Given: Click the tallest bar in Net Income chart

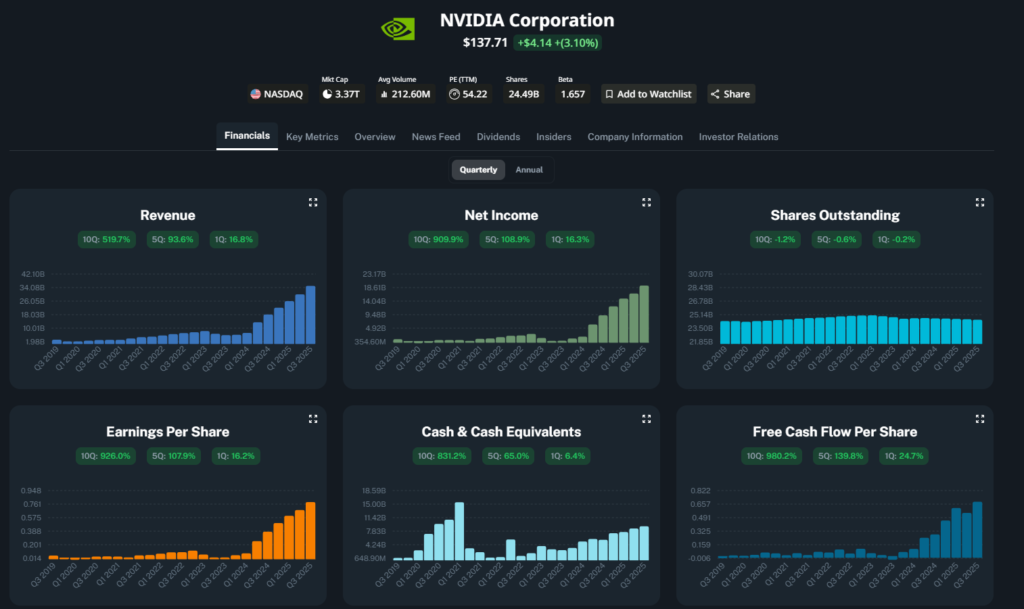Looking at the screenshot, I should [x=644, y=314].
